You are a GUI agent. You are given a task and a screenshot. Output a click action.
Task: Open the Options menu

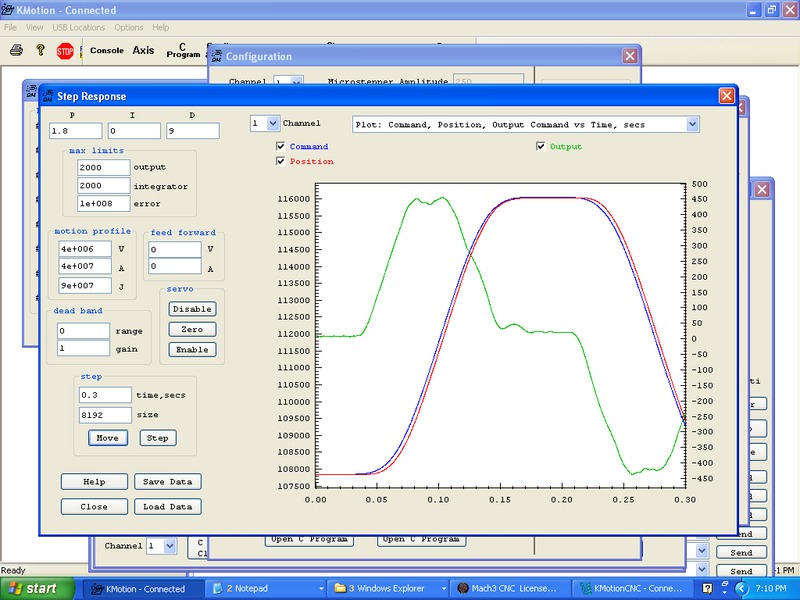(128, 27)
